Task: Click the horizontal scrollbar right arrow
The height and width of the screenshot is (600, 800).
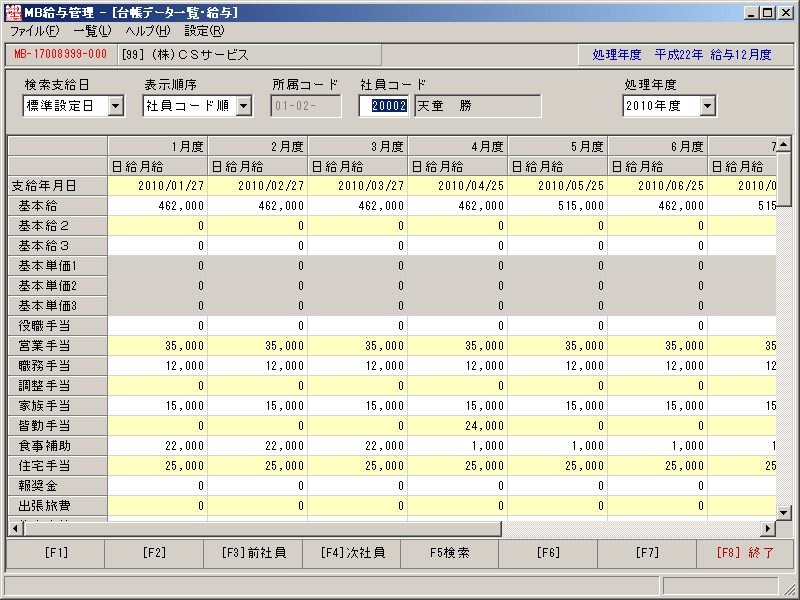Action: coord(767,529)
